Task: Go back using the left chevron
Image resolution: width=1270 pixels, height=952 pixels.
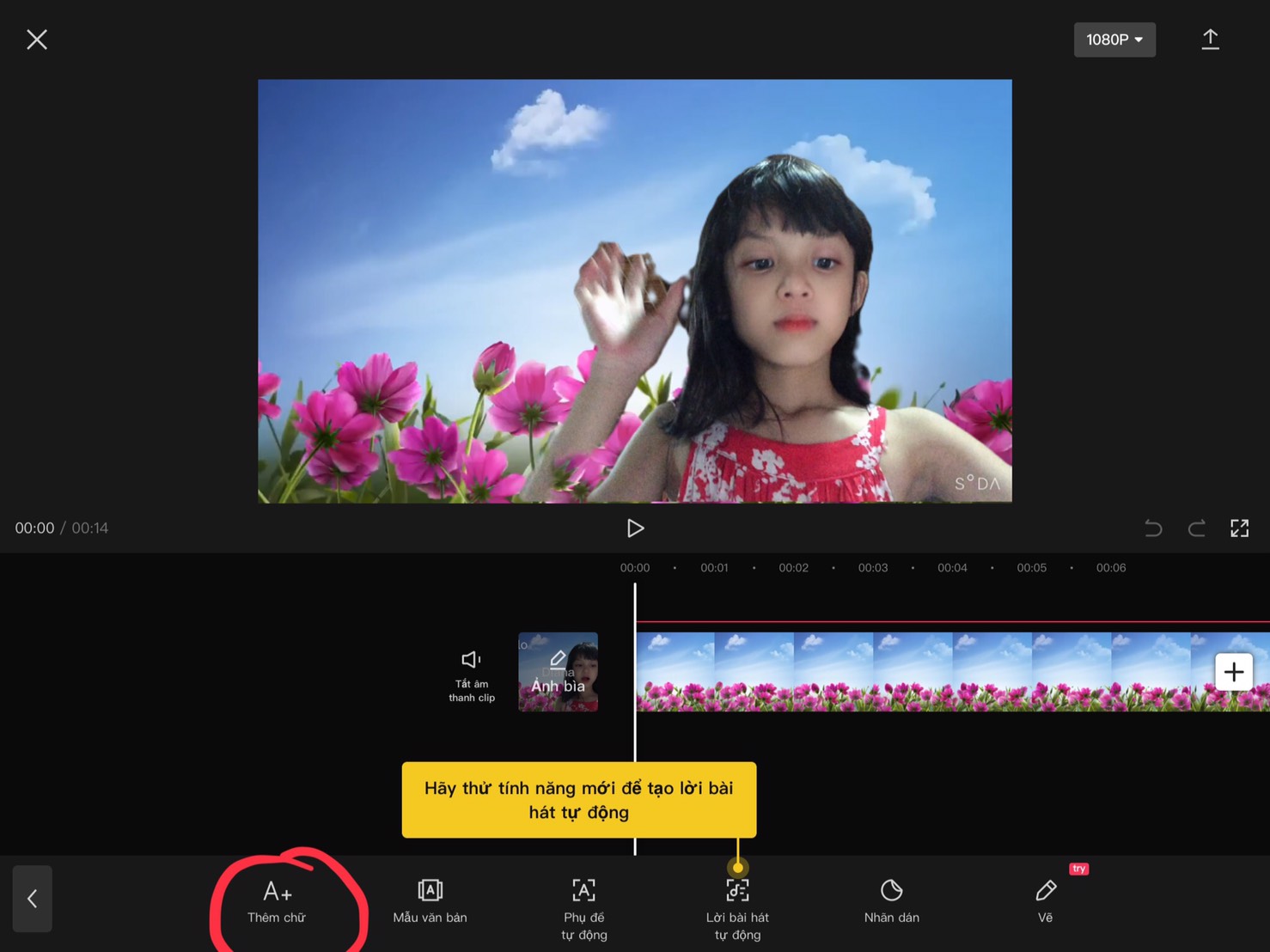Action: click(33, 899)
